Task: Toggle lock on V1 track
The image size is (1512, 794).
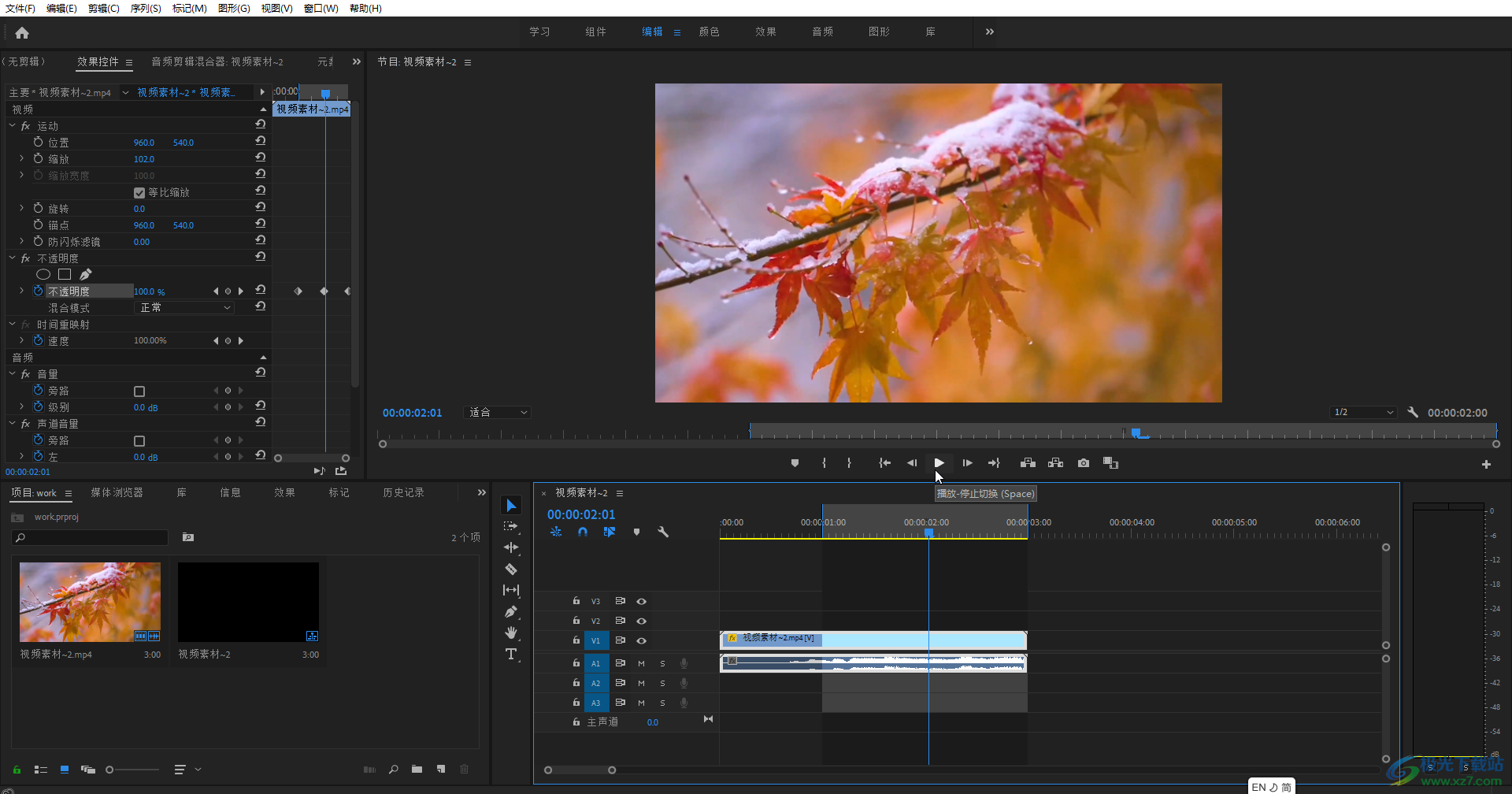Action: click(576, 640)
